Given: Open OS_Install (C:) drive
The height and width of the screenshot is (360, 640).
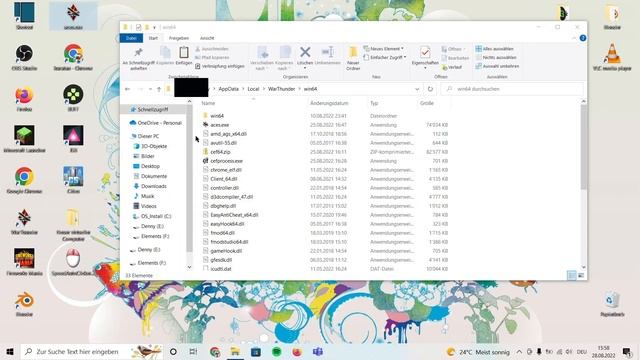Looking at the screenshot, I should tap(152, 216).
